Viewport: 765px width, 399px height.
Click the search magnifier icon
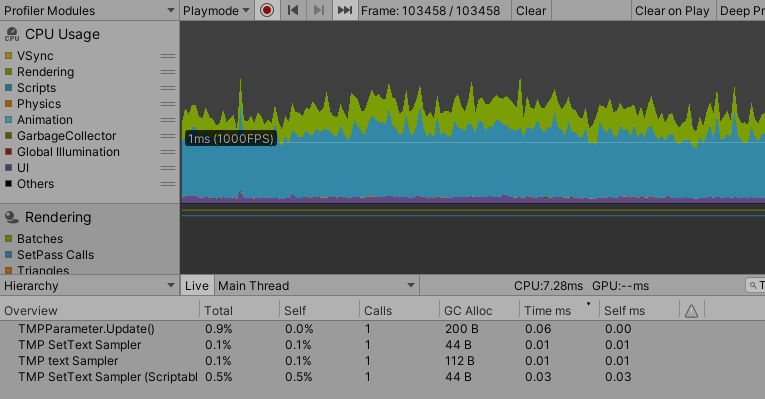[753, 286]
